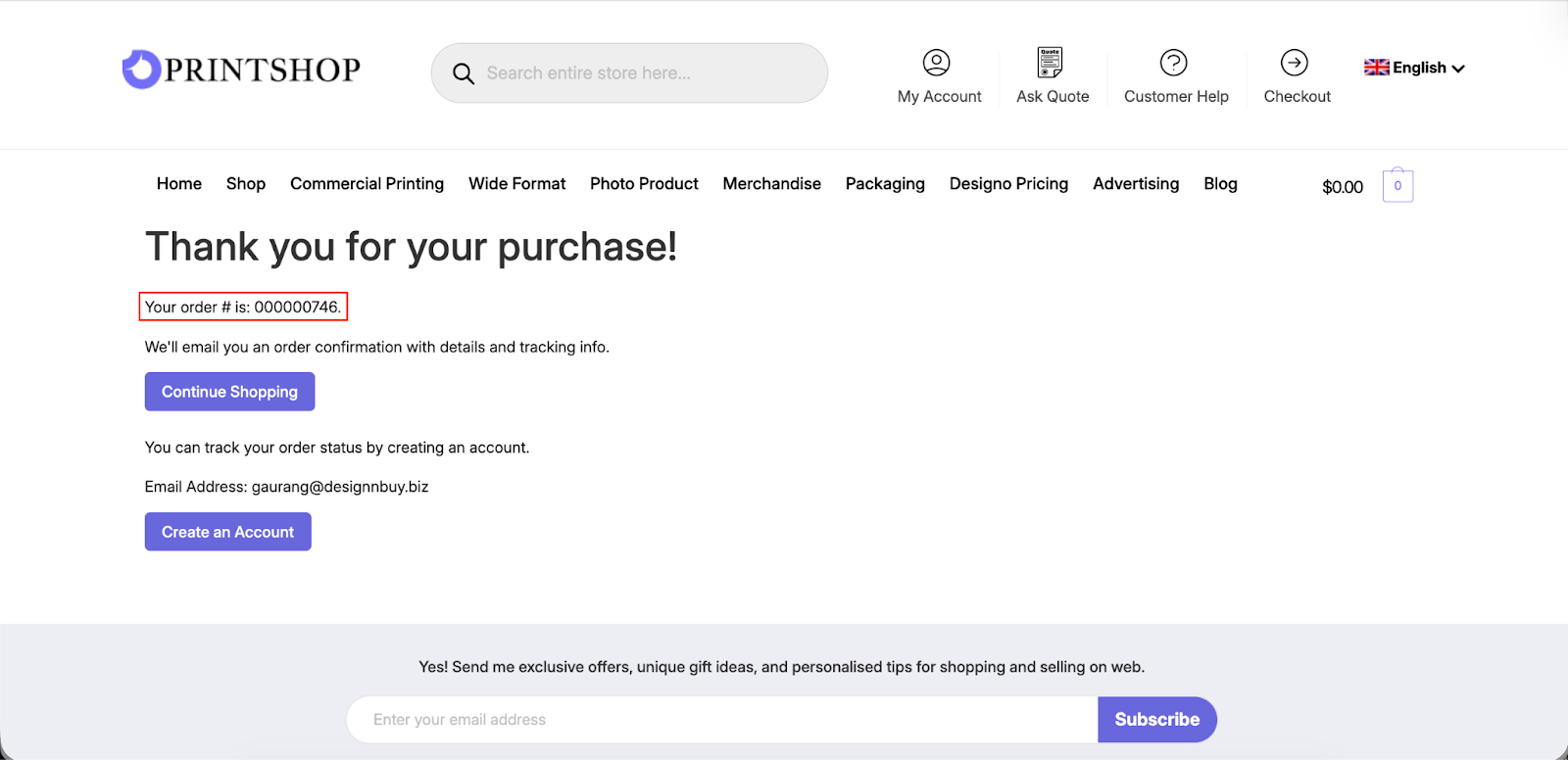
Task: Click the UK flag icon
Action: pyautogui.click(x=1376, y=68)
